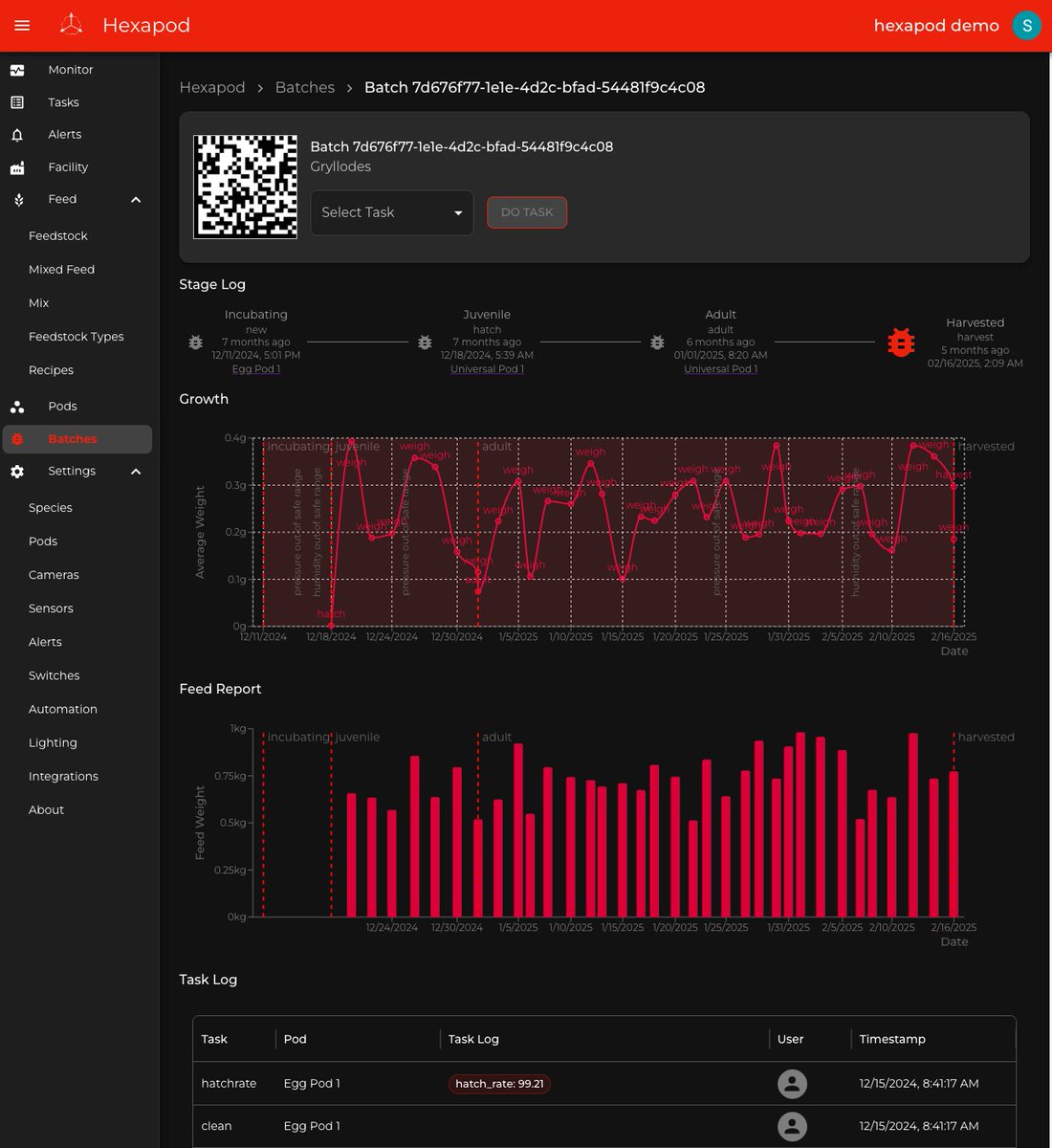Viewport: 1052px width, 1148px height.
Task: Click the hatchrate task cell
Action: pos(229,1084)
